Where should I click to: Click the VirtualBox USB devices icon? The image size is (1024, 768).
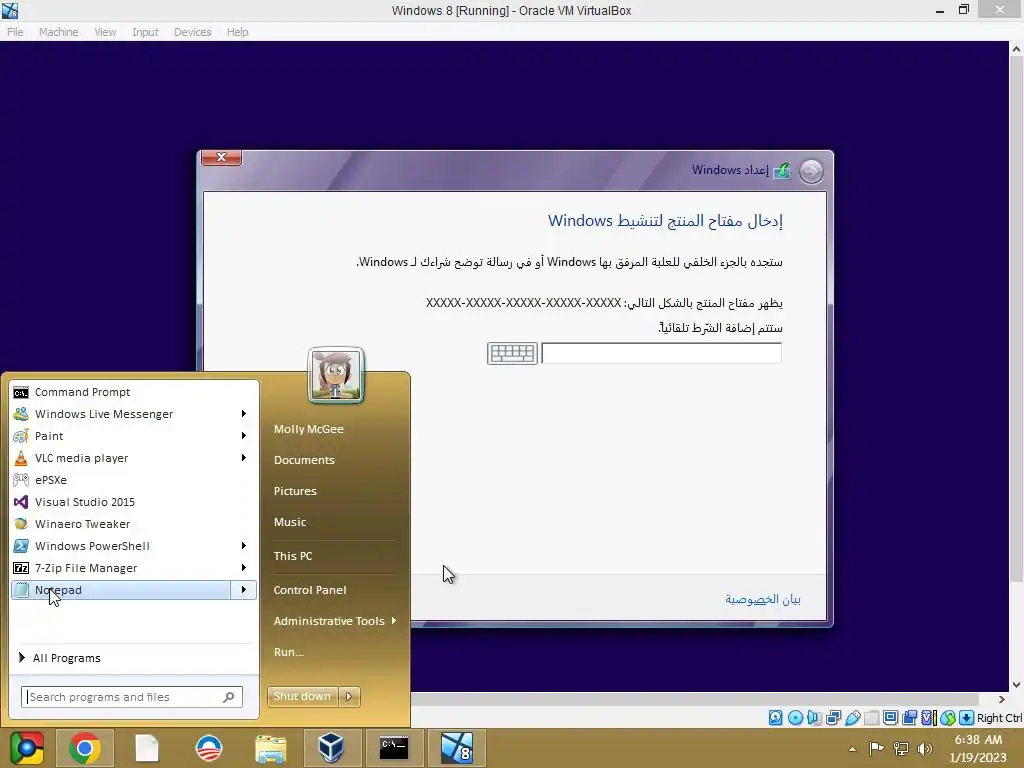[852, 718]
